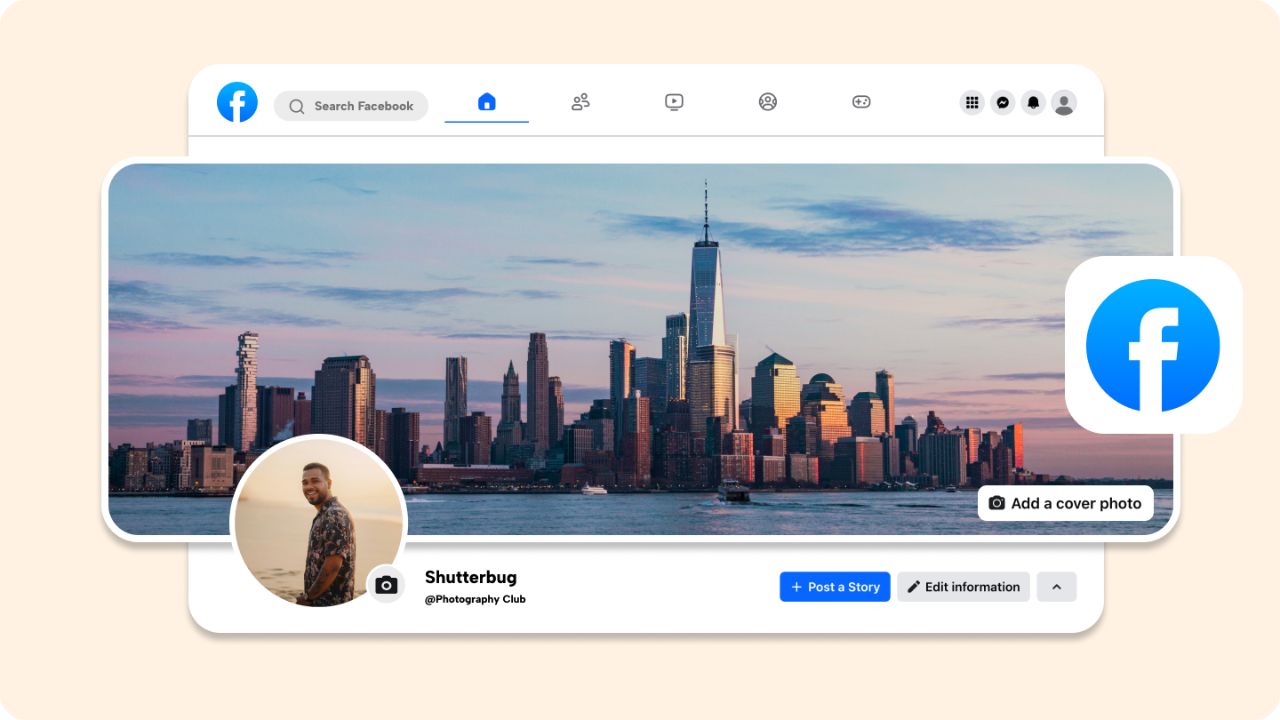Open the Watch video section
This screenshot has height=720, width=1280.
tap(674, 101)
